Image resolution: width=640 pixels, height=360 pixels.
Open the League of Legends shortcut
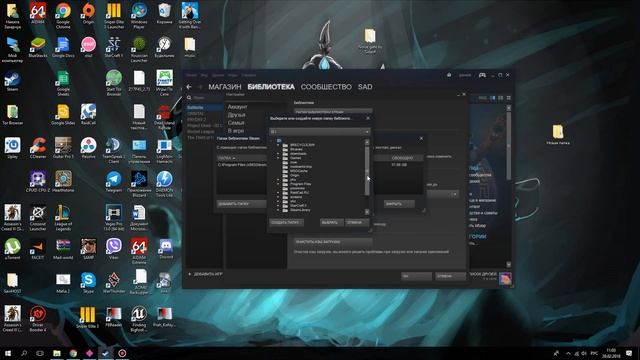tap(63, 218)
